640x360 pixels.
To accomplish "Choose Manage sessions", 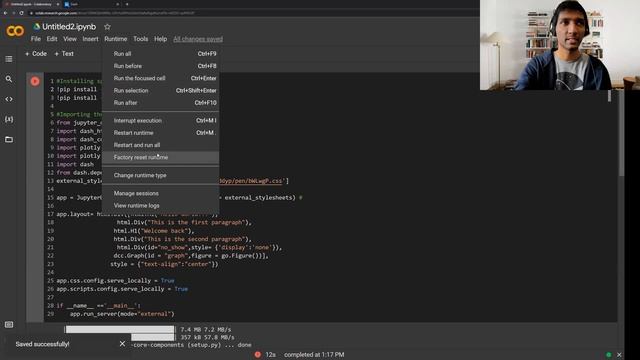I will pyautogui.click(x=160, y=193).
